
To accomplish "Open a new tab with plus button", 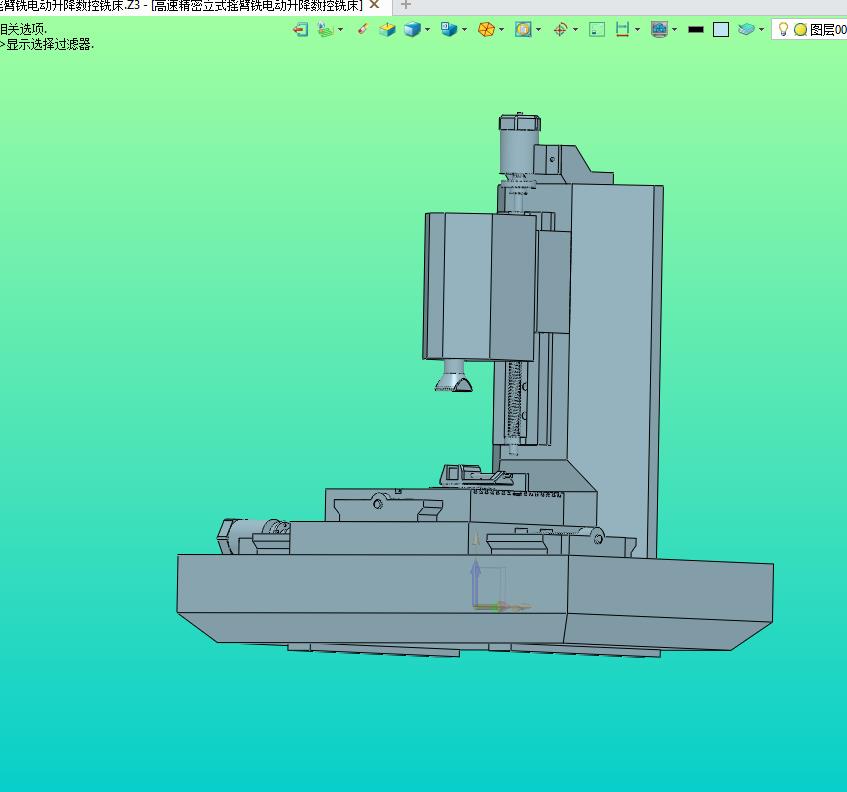I will (406, 5).
